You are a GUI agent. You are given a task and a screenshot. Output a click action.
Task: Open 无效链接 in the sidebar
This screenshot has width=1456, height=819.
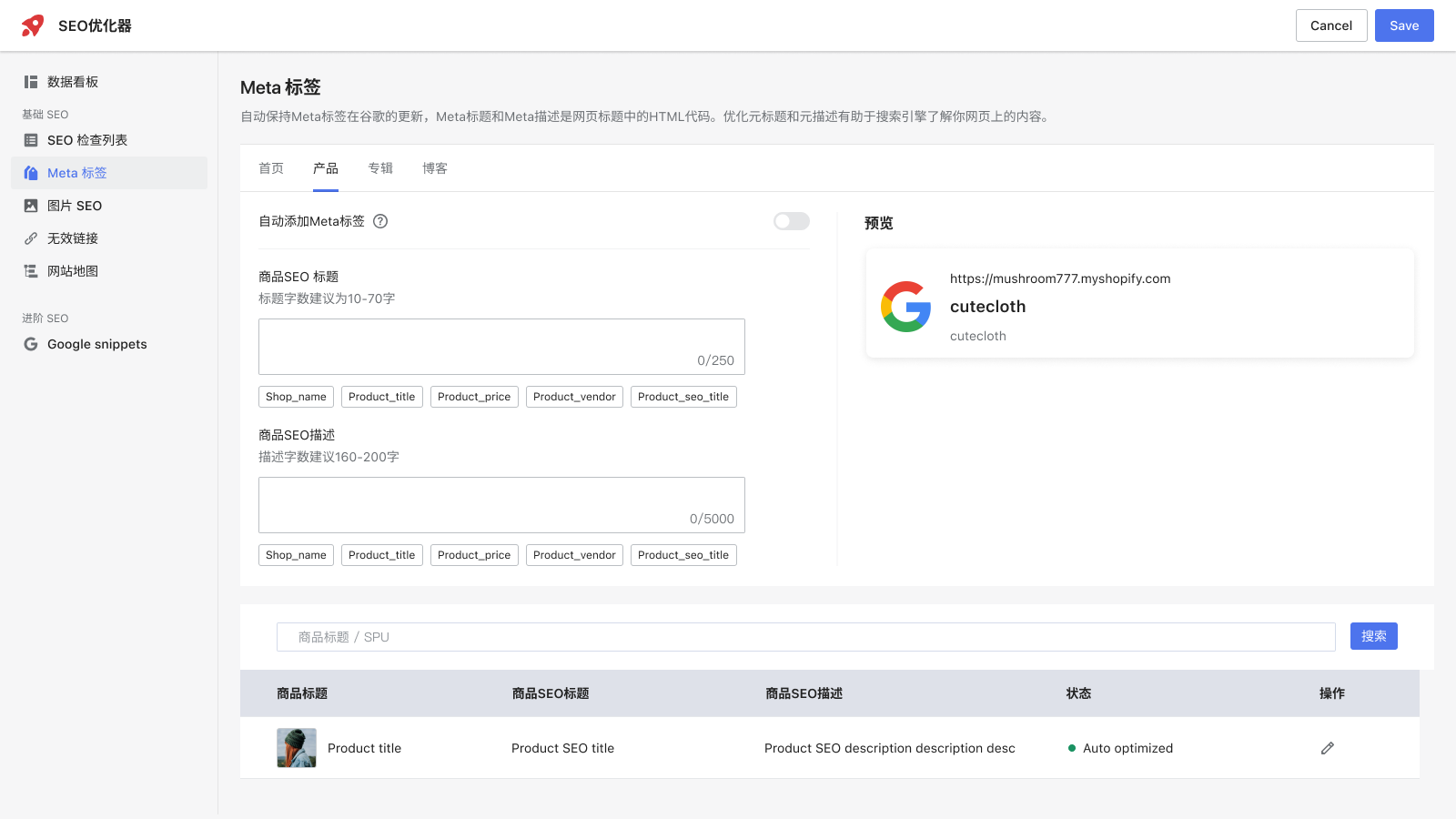click(109, 238)
